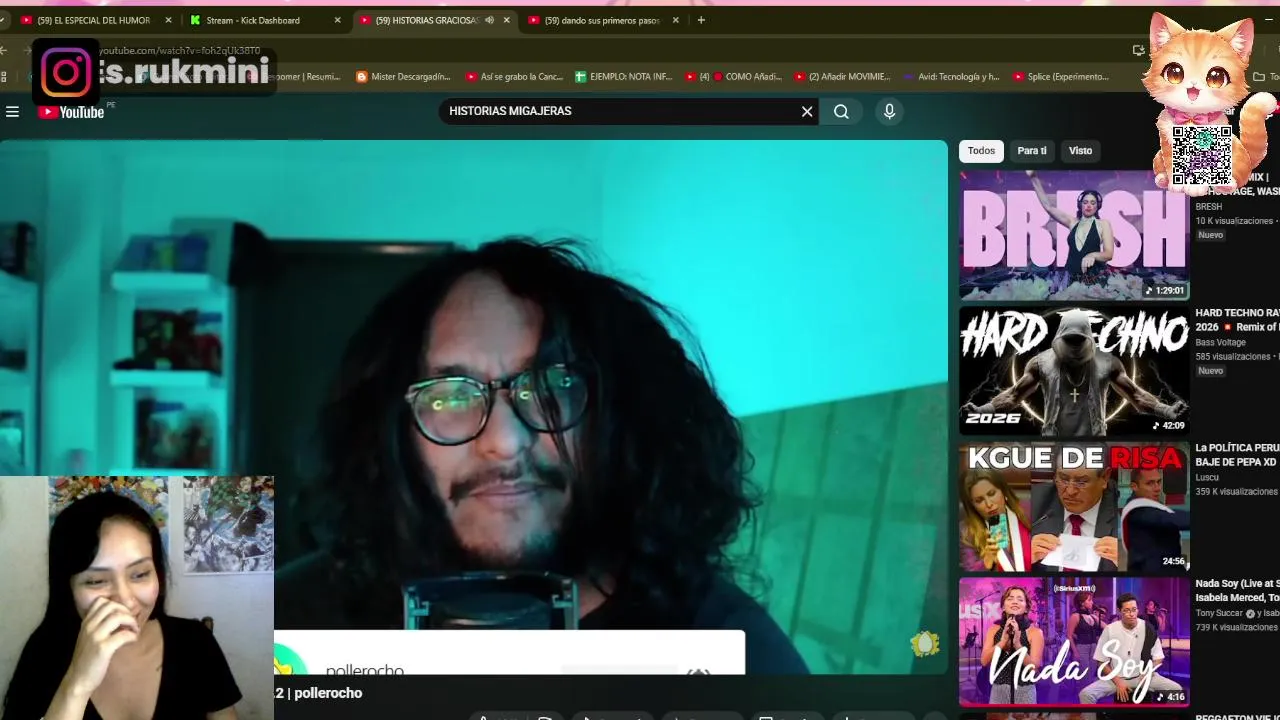Viewport: 1280px width, 720px height.
Task: Click the 1:29:01 duration on BRESH thumbnail
Action: pos(1165,291)
